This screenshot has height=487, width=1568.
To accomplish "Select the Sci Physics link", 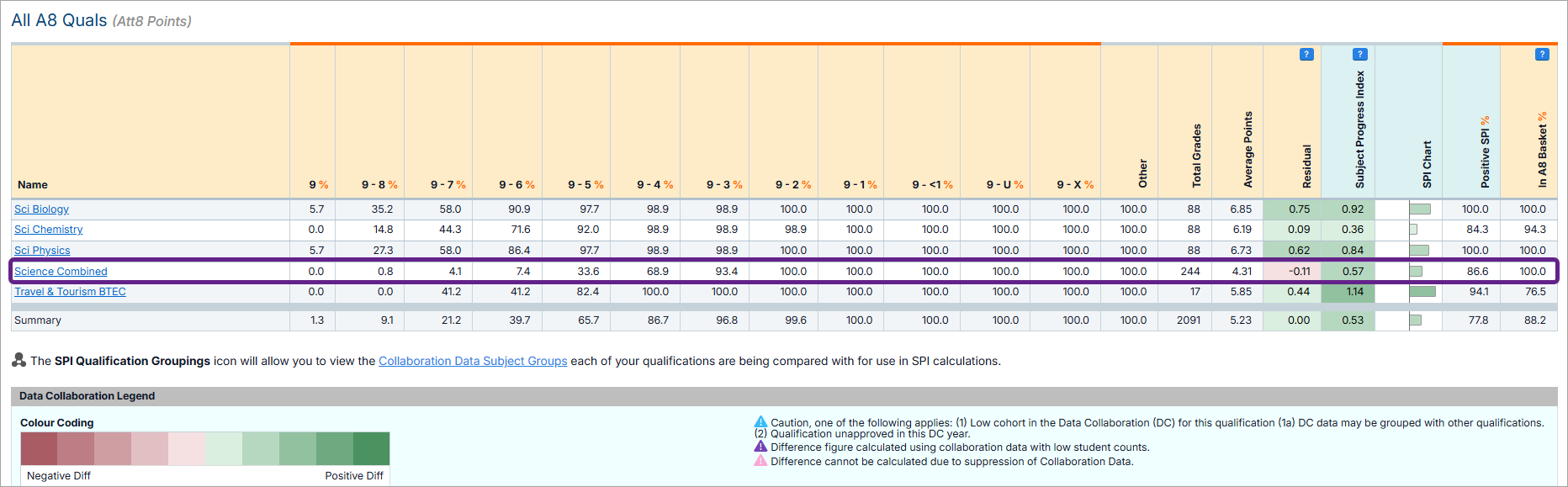I will click(42, 251).
